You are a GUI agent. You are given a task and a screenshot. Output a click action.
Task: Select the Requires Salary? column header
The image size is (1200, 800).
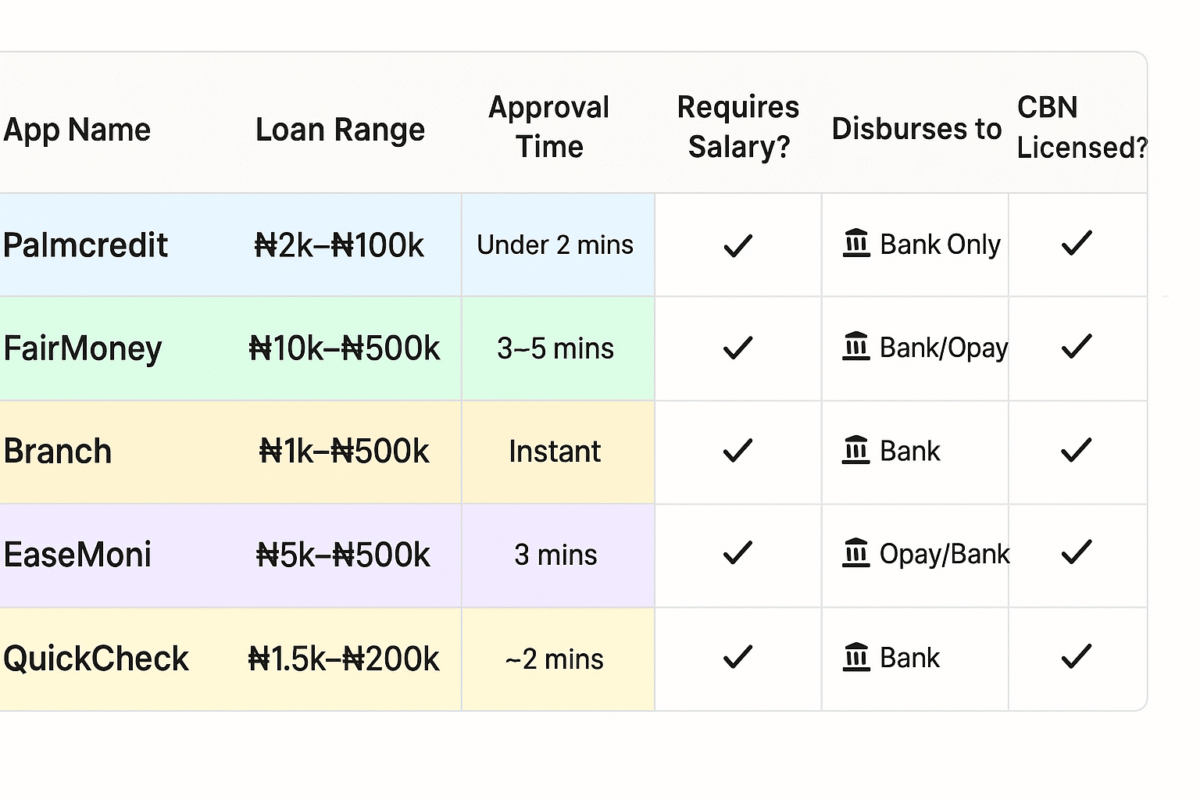738,127
